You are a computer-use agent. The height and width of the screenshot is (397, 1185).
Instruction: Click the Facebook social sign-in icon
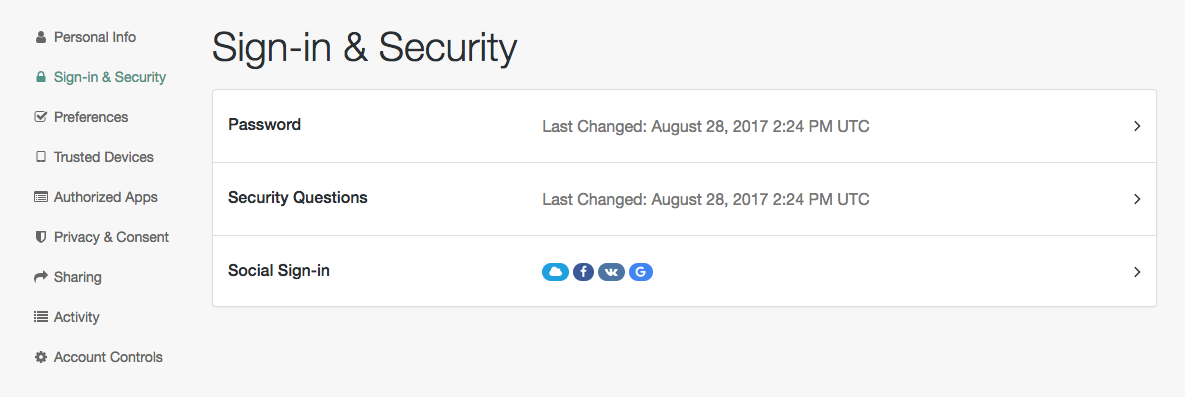pos(583,272)
